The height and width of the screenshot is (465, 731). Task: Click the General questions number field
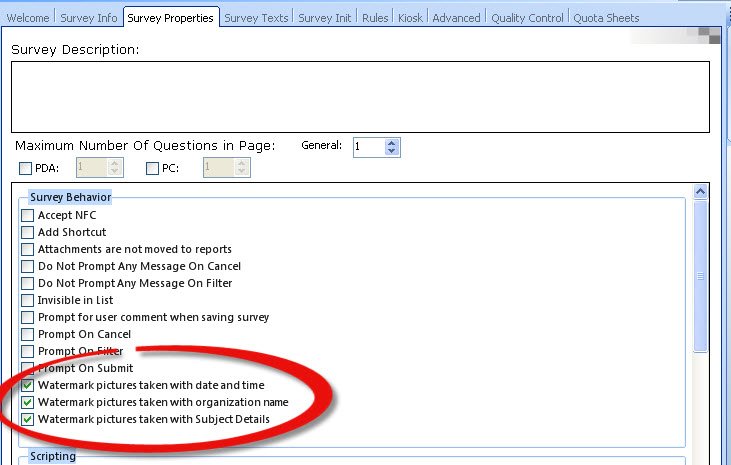(369, 147)
